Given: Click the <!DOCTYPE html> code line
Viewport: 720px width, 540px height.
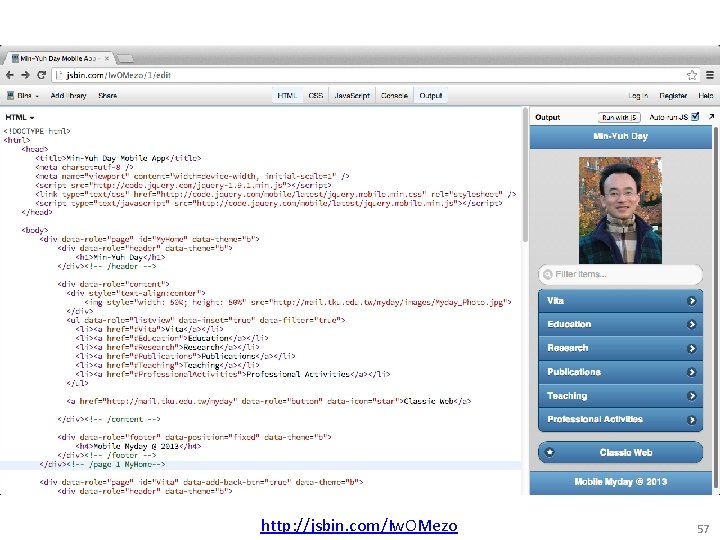Looking at the screenshot, I should [37, 131].
